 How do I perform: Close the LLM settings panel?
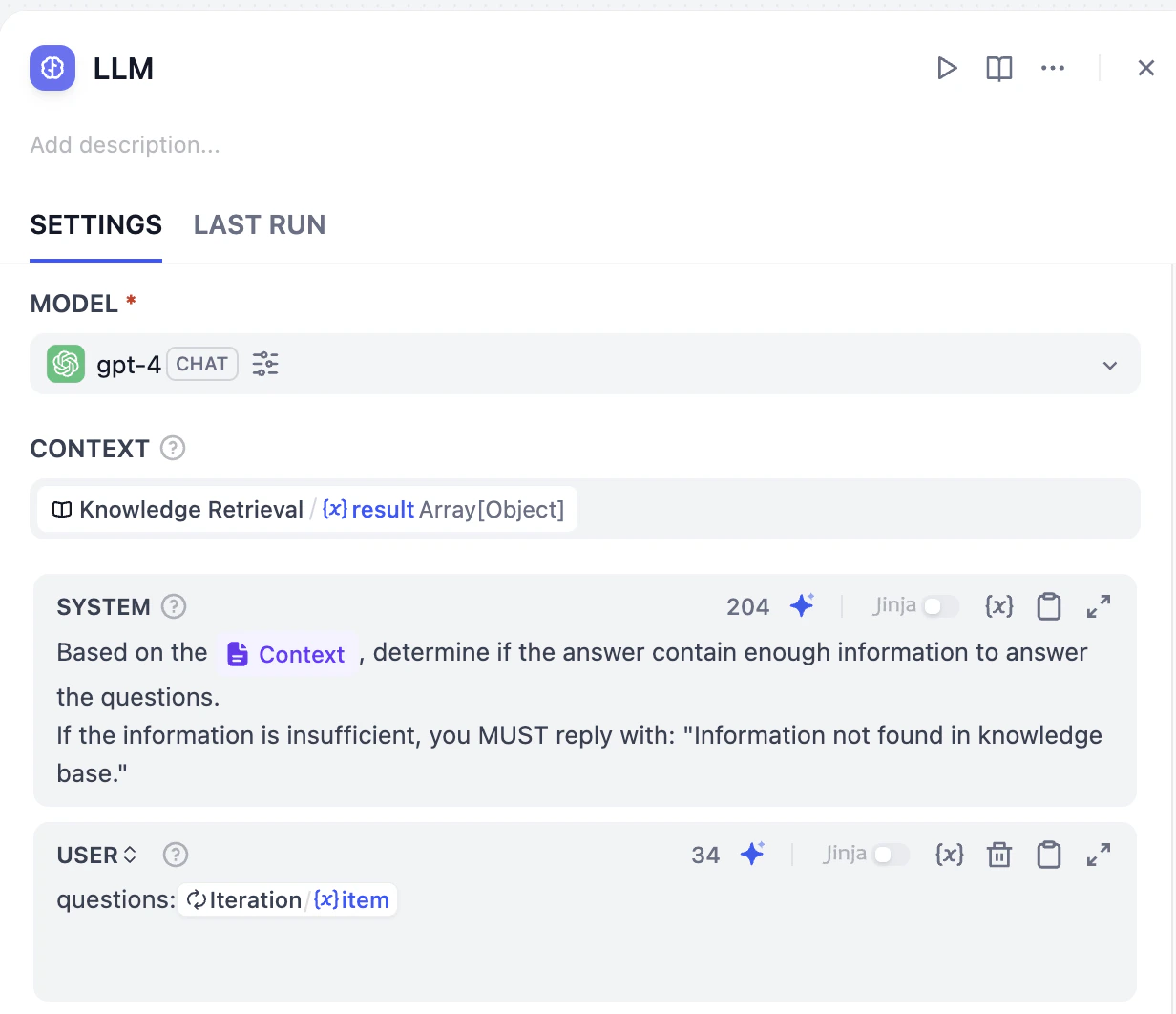click(x=1146, y=68)
